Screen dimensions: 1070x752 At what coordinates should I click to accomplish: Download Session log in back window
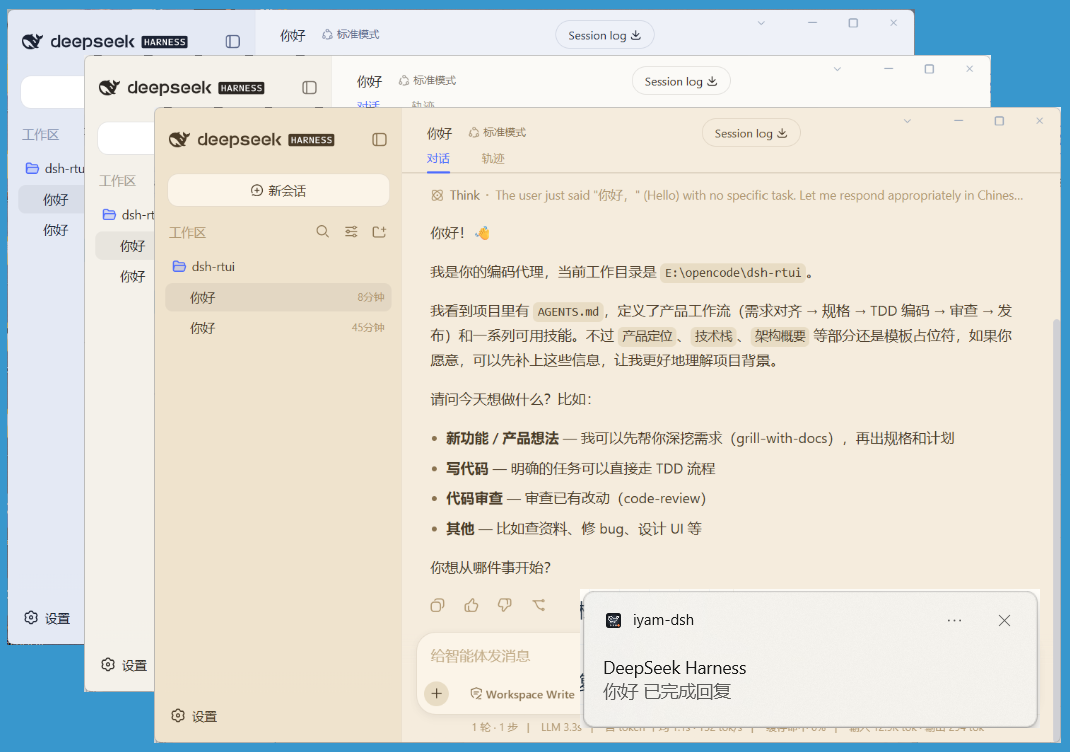pos(605,35)
